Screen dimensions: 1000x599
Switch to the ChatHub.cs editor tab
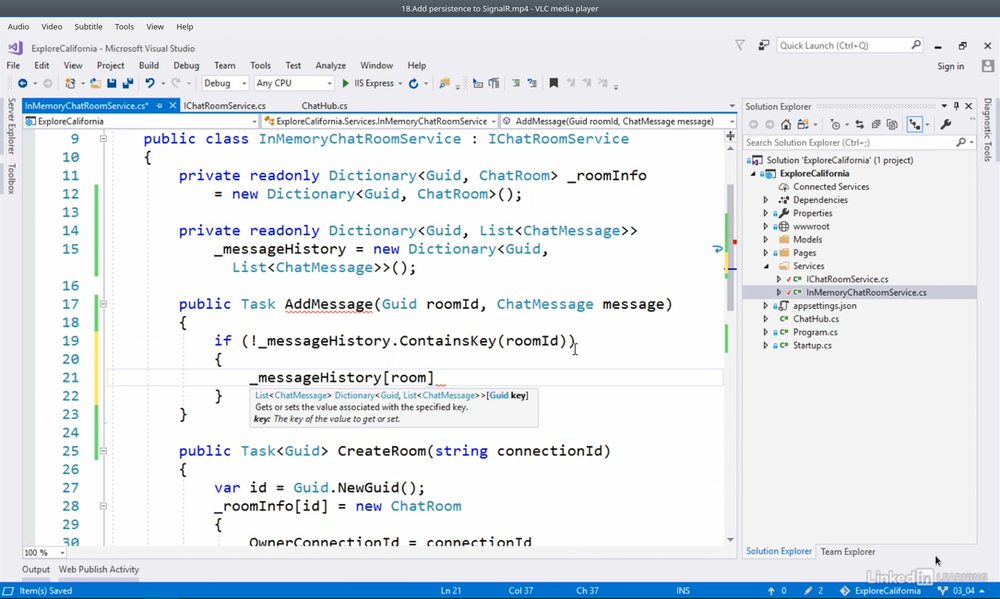coord(324,106)
